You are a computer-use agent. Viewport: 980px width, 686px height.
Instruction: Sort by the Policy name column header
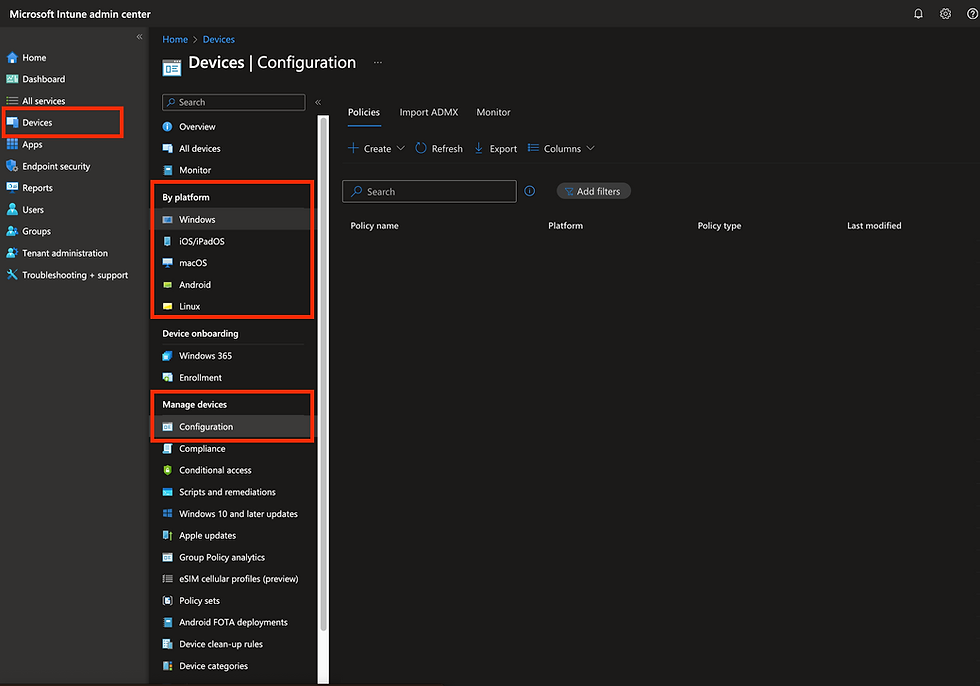[x=375, y=226]
